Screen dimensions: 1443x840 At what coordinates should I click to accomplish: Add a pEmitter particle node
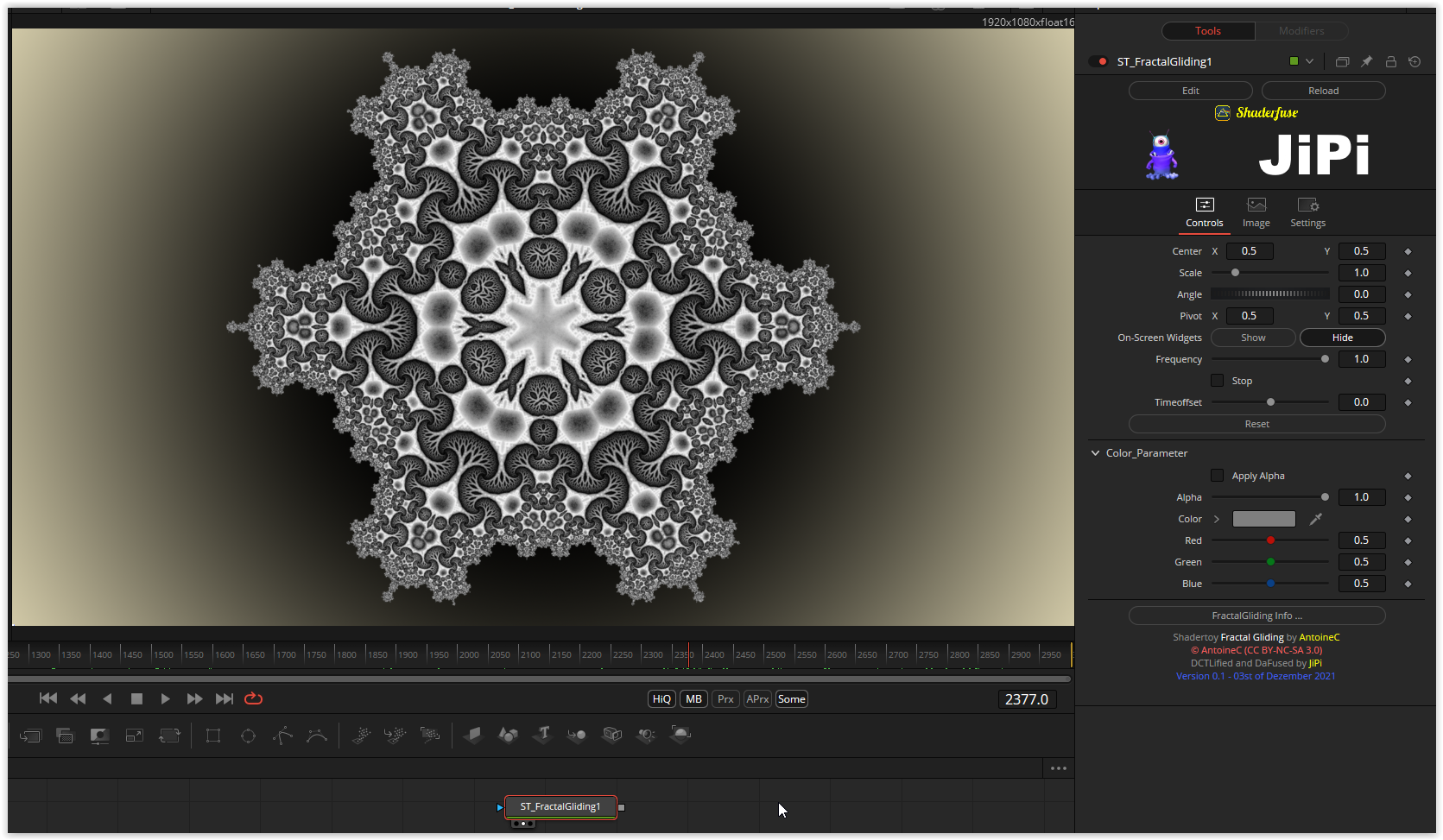point(361,735)
